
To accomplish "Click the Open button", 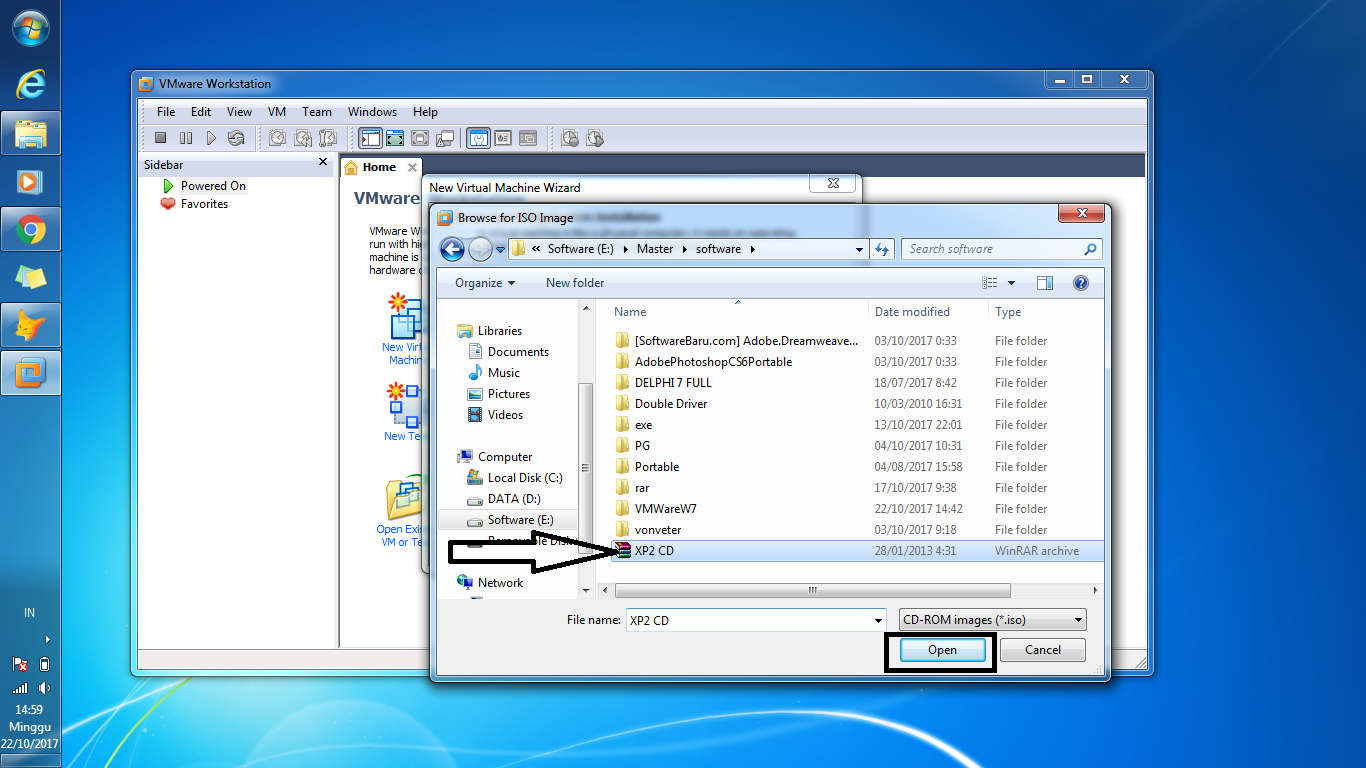I will [942, 650].
